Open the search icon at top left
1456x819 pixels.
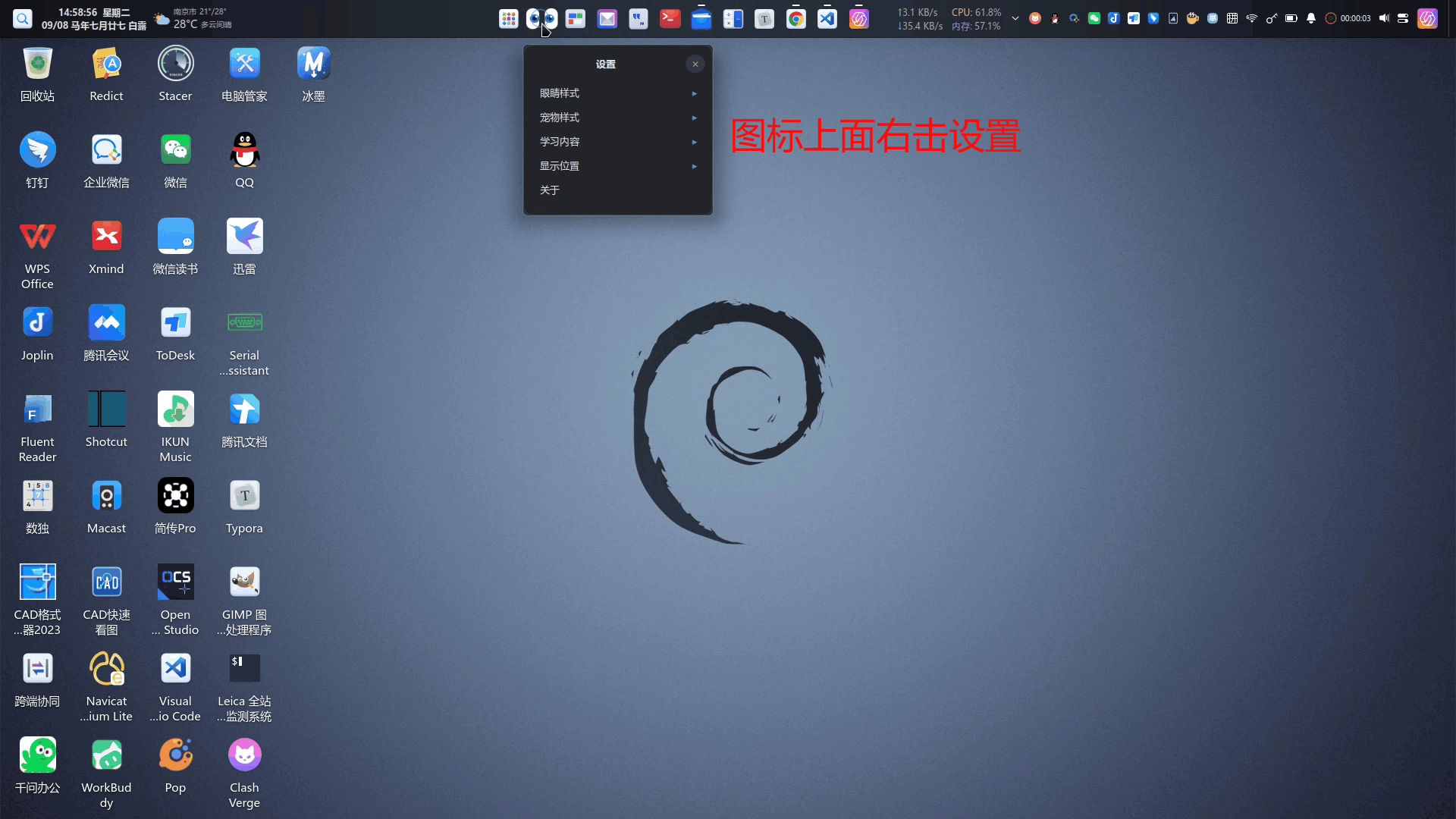pos(23,19)
